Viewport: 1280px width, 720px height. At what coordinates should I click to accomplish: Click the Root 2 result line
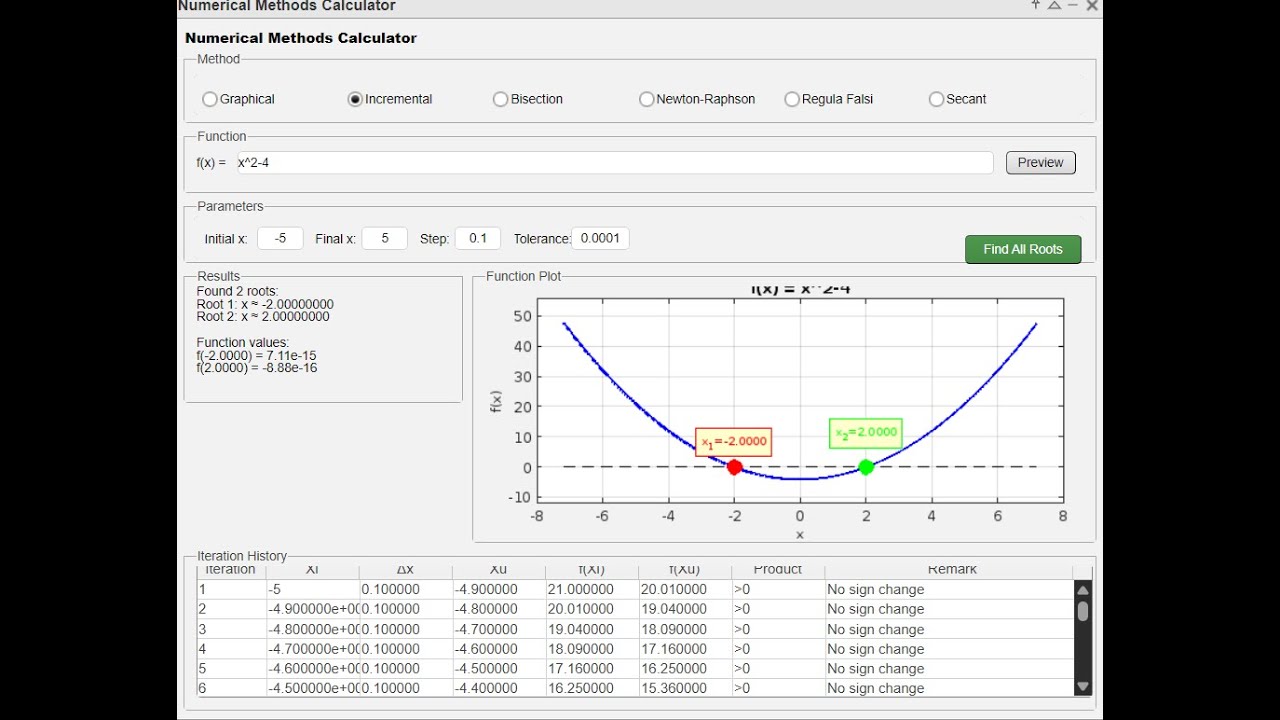point(263,317)
